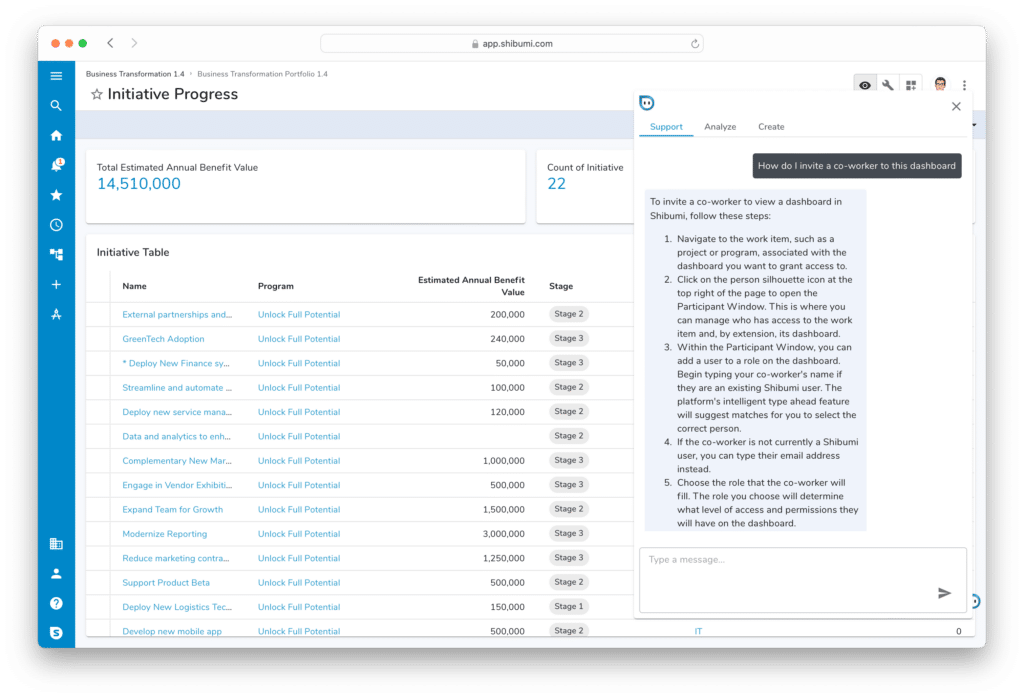Image resolution: width=1024 pixels, height=698 pixels.
Task: Switch to the Support tab
Action: pyautogui.click(x=666, y=127)
